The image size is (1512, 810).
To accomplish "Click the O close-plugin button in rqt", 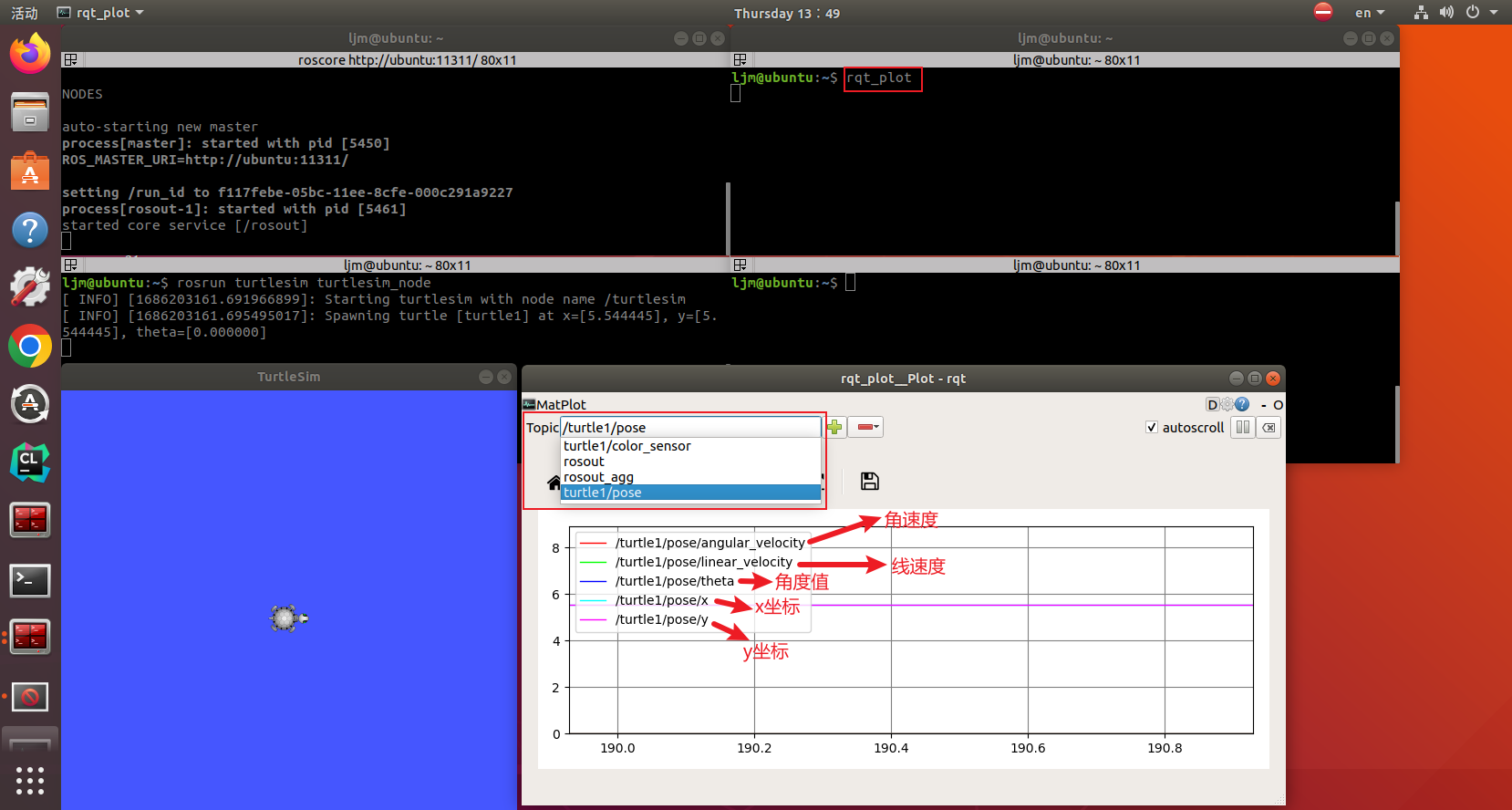I will pos(1279,405).
